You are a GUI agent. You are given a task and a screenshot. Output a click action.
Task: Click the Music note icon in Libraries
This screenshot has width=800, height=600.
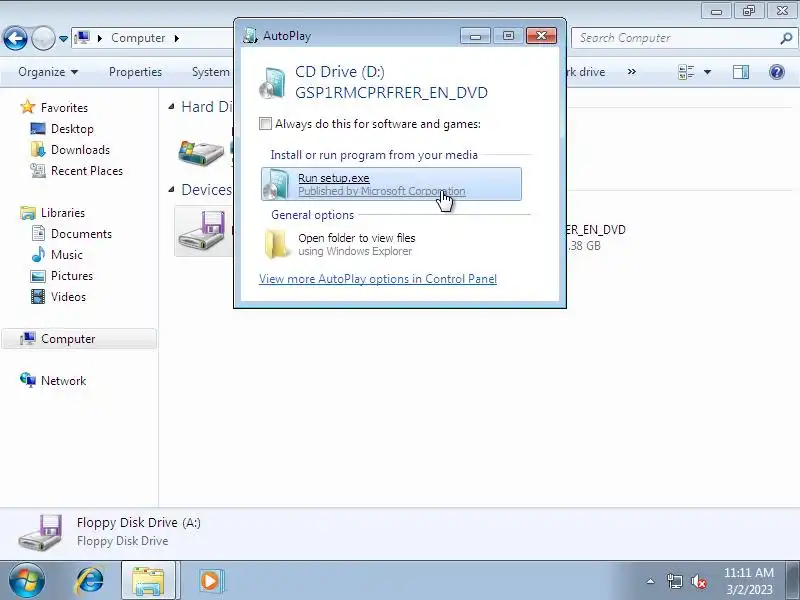point(38,254)
